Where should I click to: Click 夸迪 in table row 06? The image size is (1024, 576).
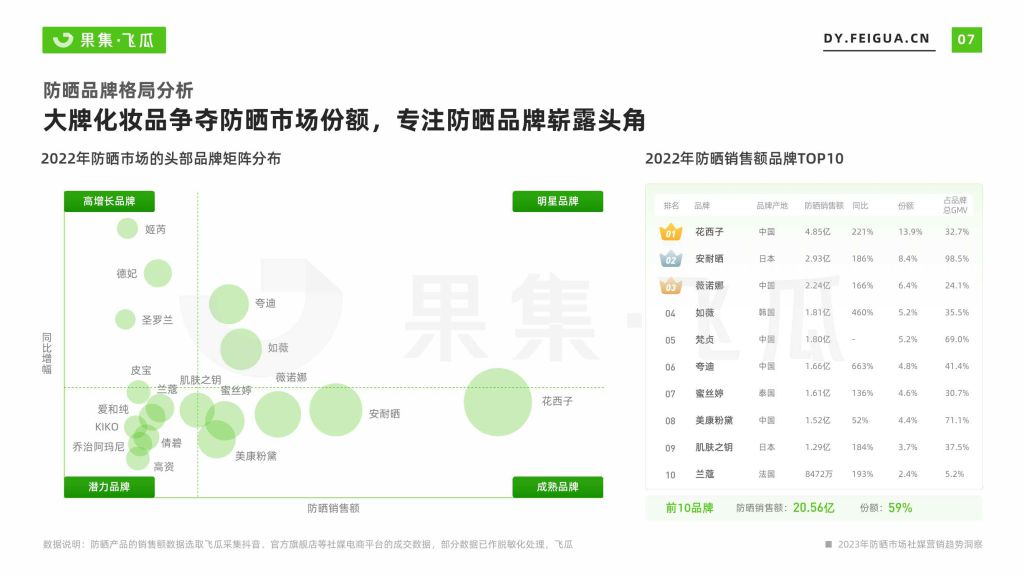click(705, 366)
